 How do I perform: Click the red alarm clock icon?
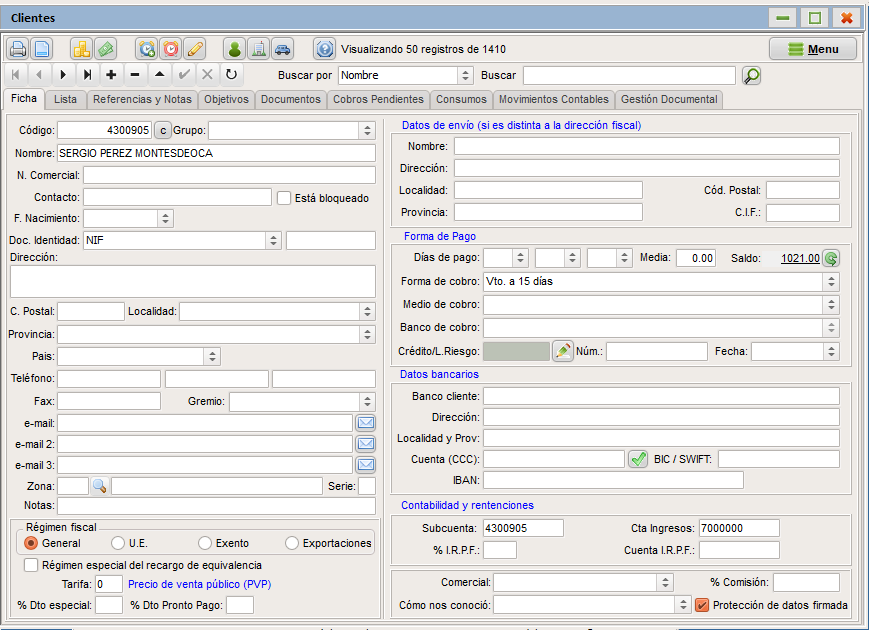pos(171,49)
